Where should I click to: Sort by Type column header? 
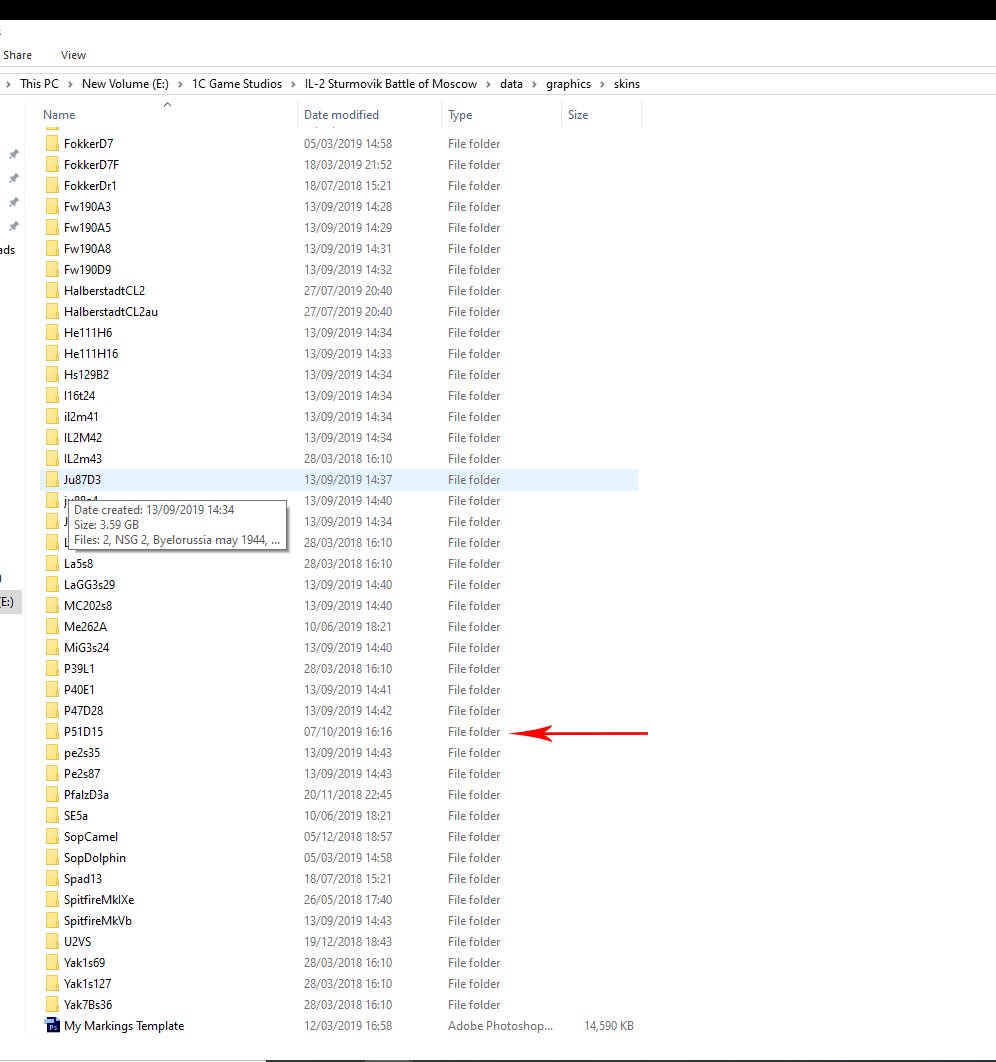coord(460,114)
